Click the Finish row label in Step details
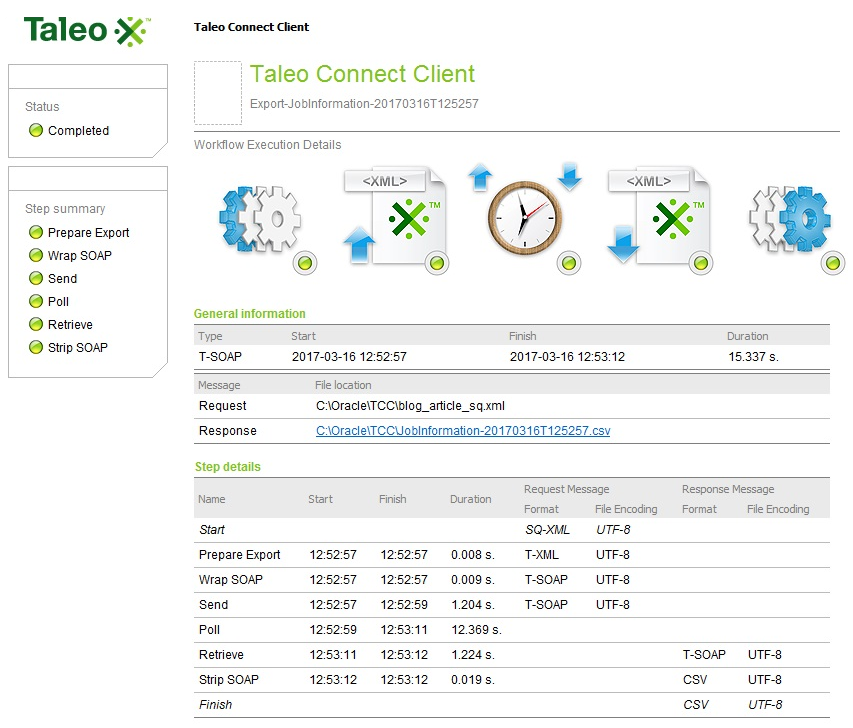 (215, 705)
